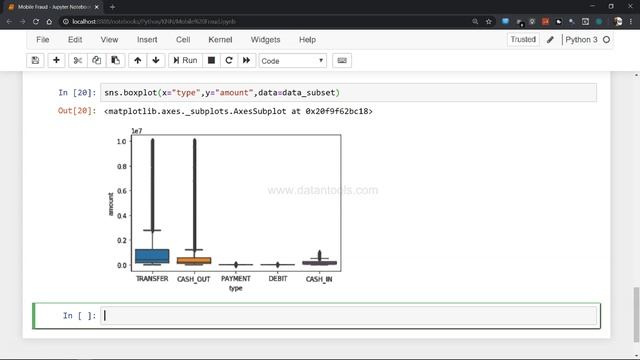
Task: Click the Out[20] output prompt
Action: pyautogui.click(x=77, y=111)
